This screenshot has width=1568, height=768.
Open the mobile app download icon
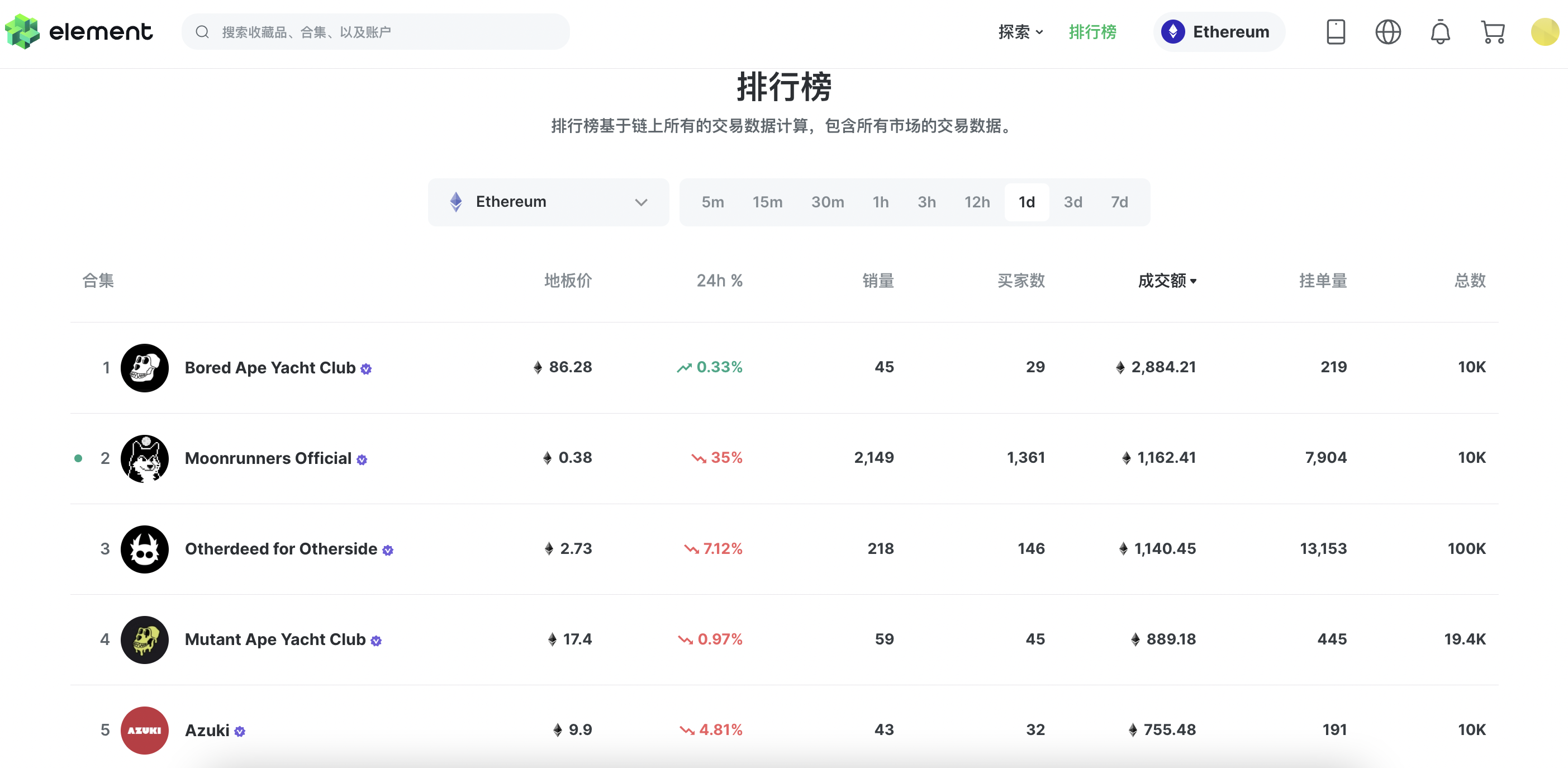(1336, 32)
